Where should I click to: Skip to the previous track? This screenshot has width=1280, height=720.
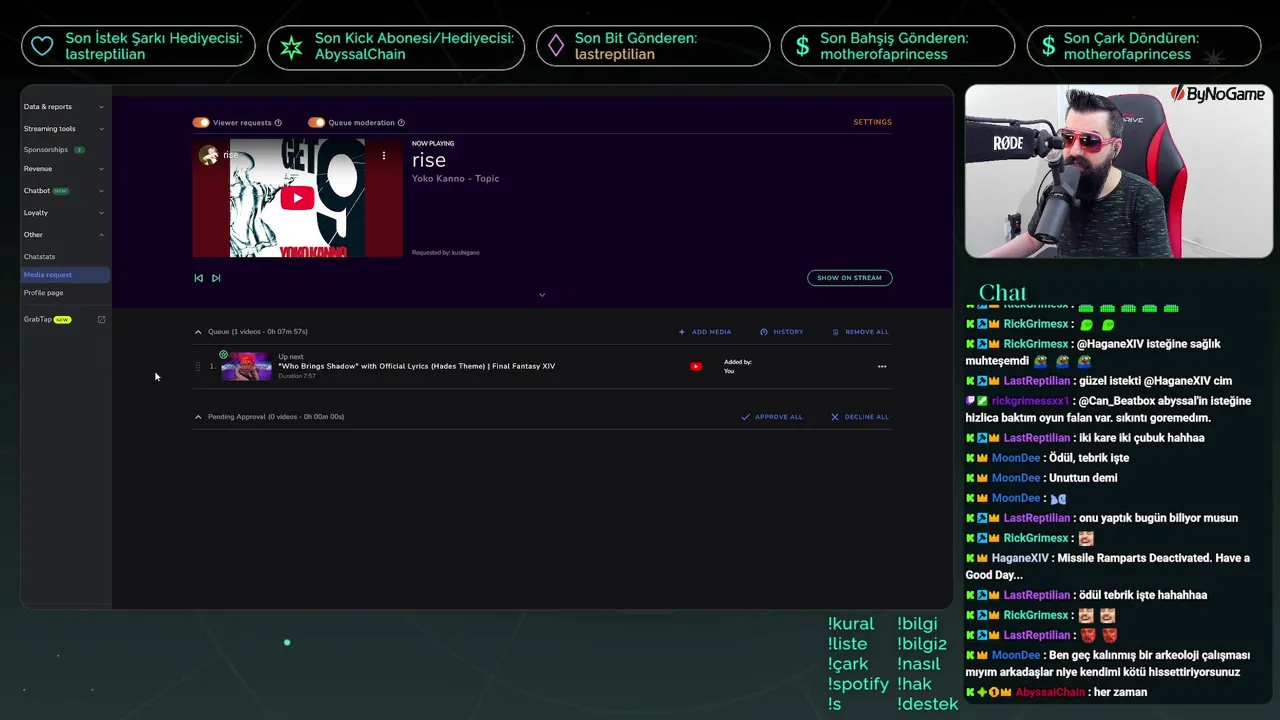(x=198, y=278)
